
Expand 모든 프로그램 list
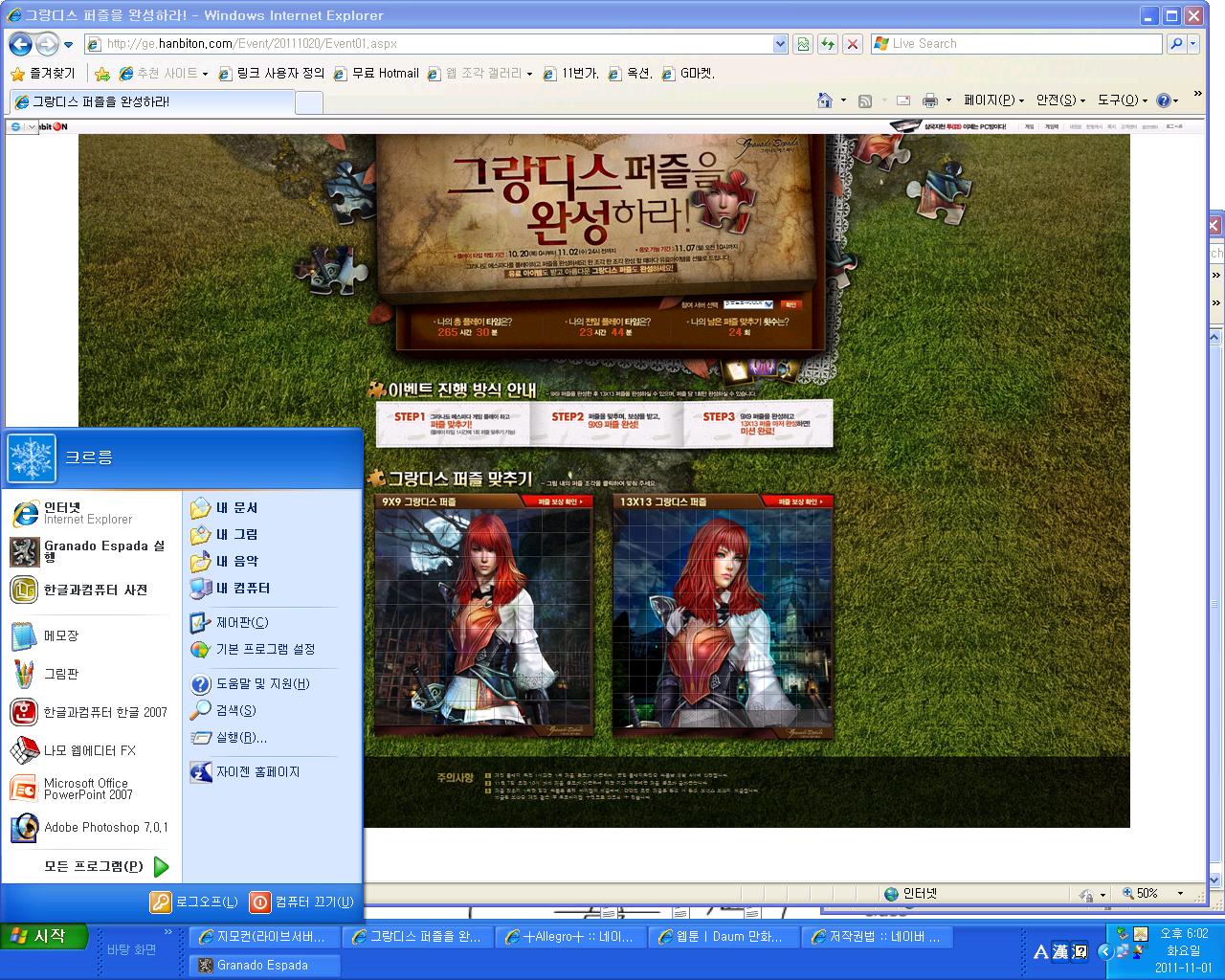[x=106, y=866]
